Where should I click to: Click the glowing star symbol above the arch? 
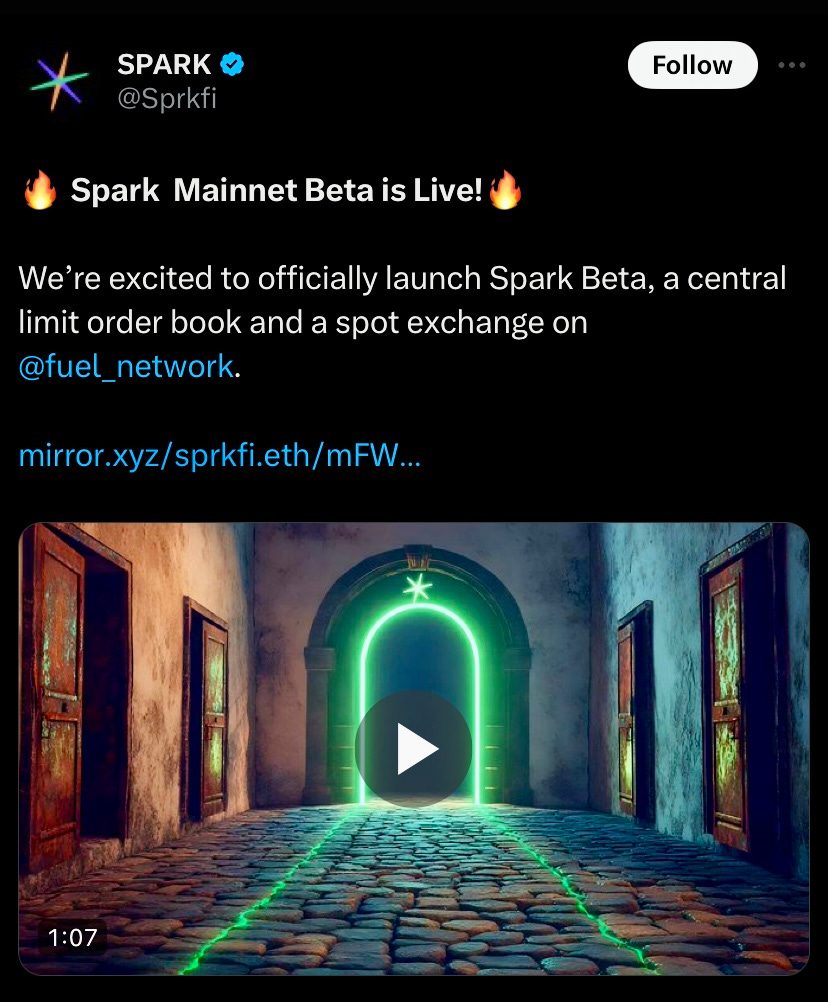418,587
